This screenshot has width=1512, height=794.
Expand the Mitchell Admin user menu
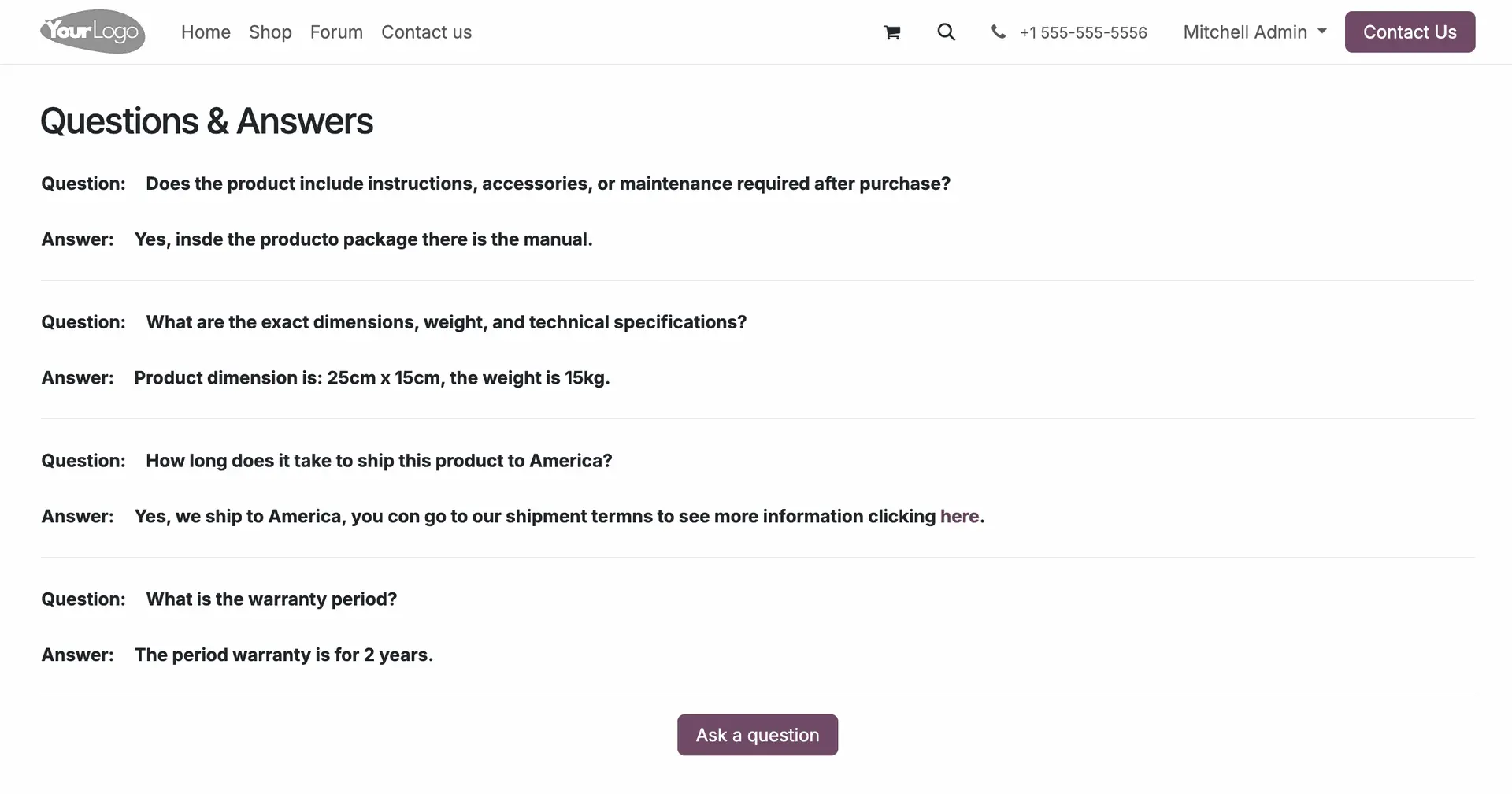[x=1254, y=32]
